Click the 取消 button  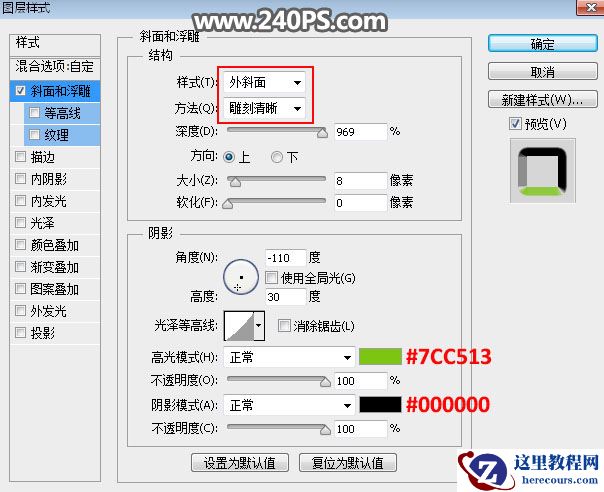coord(542,71)
